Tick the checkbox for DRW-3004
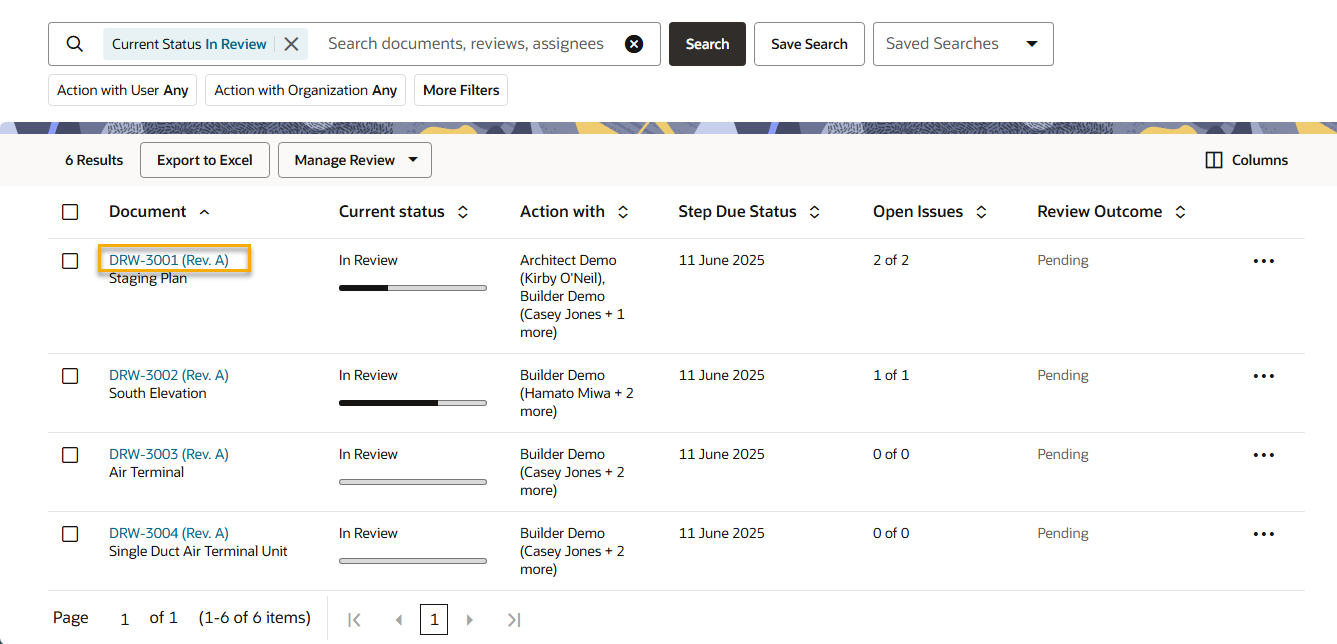 coord(70,534)
